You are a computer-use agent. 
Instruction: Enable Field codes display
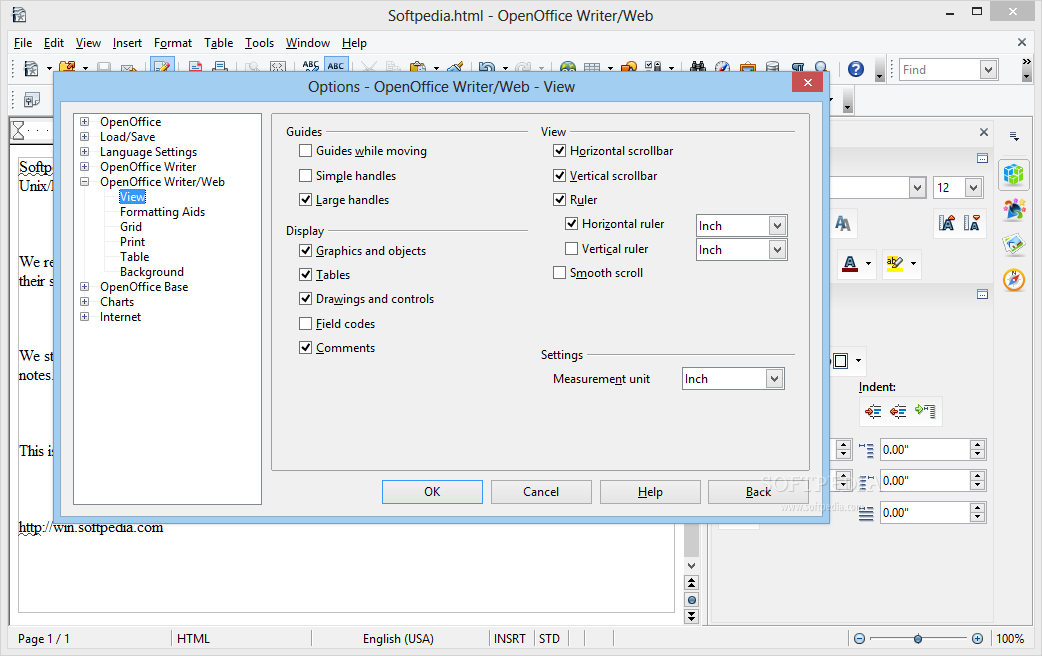(306, 324)
